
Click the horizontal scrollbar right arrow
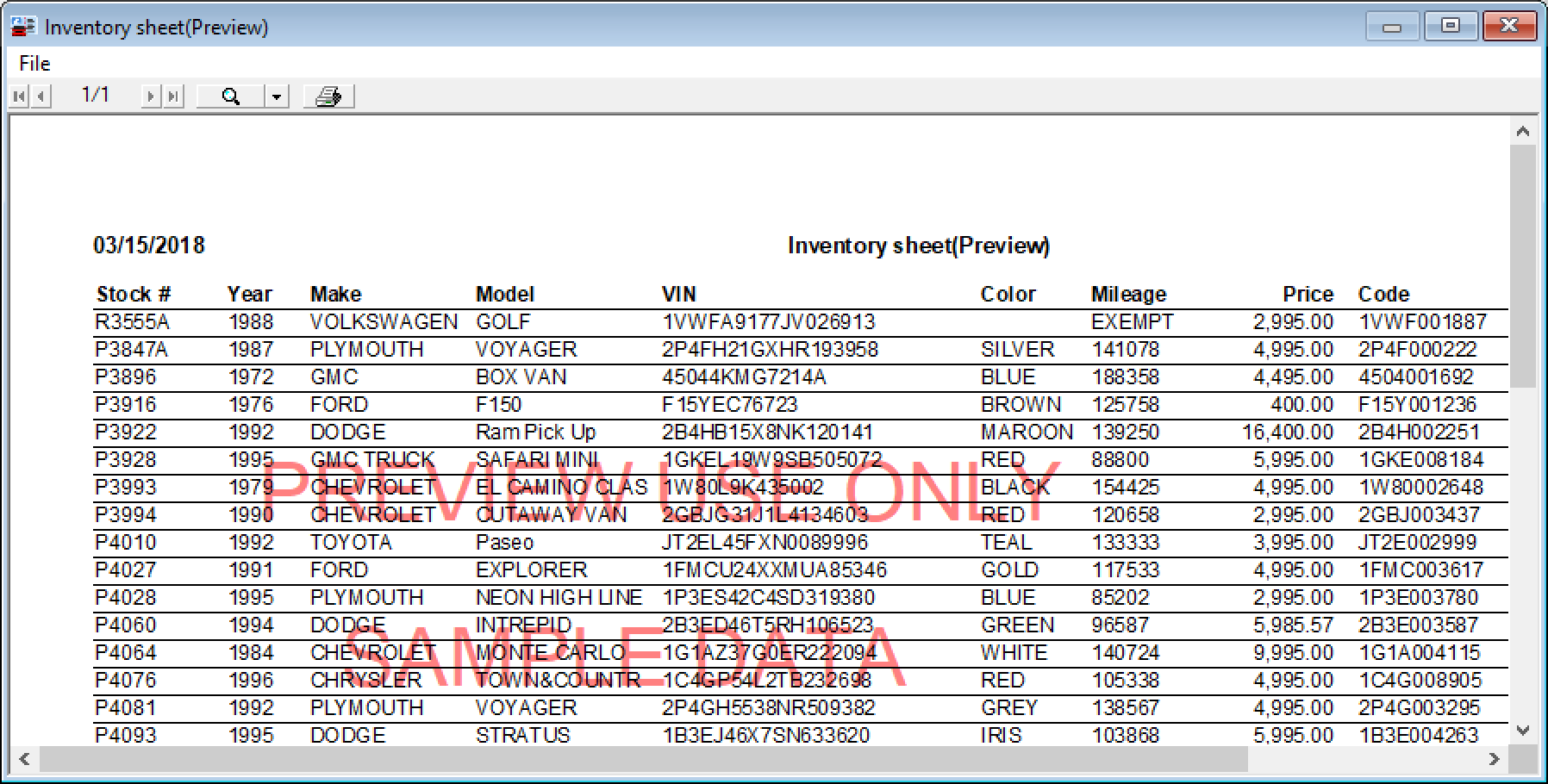click(1494, 759)
